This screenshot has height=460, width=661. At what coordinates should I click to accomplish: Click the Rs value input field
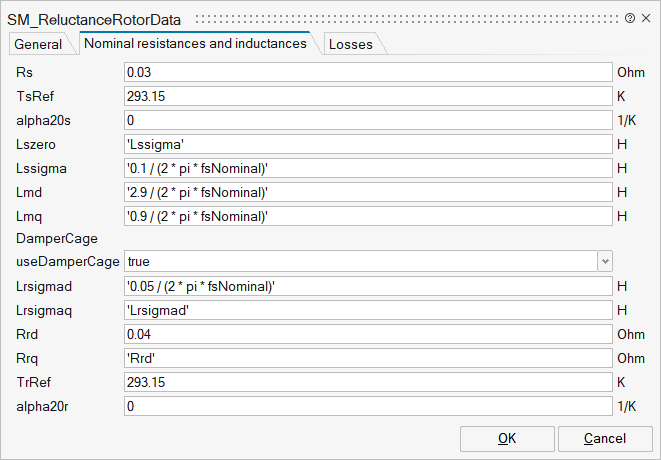[367, 72]
